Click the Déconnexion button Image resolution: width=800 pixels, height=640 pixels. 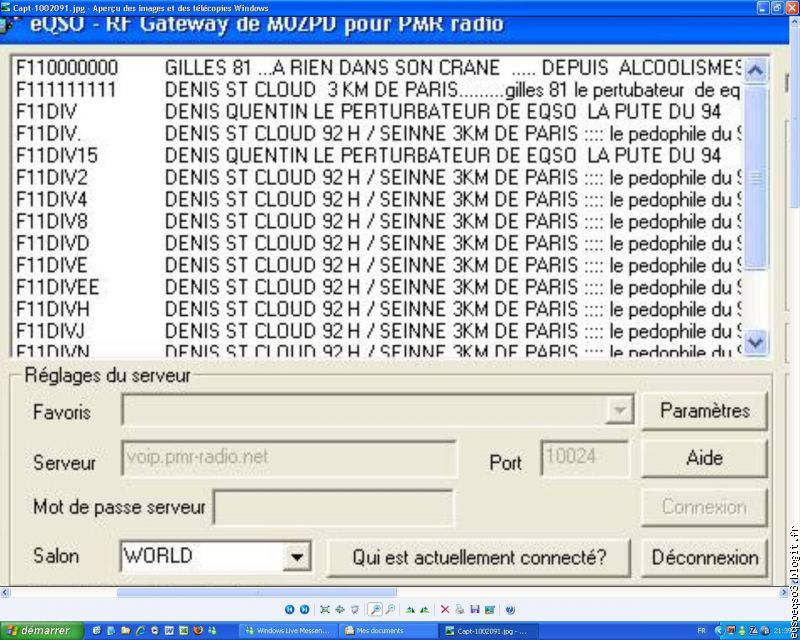pos(705,557)
